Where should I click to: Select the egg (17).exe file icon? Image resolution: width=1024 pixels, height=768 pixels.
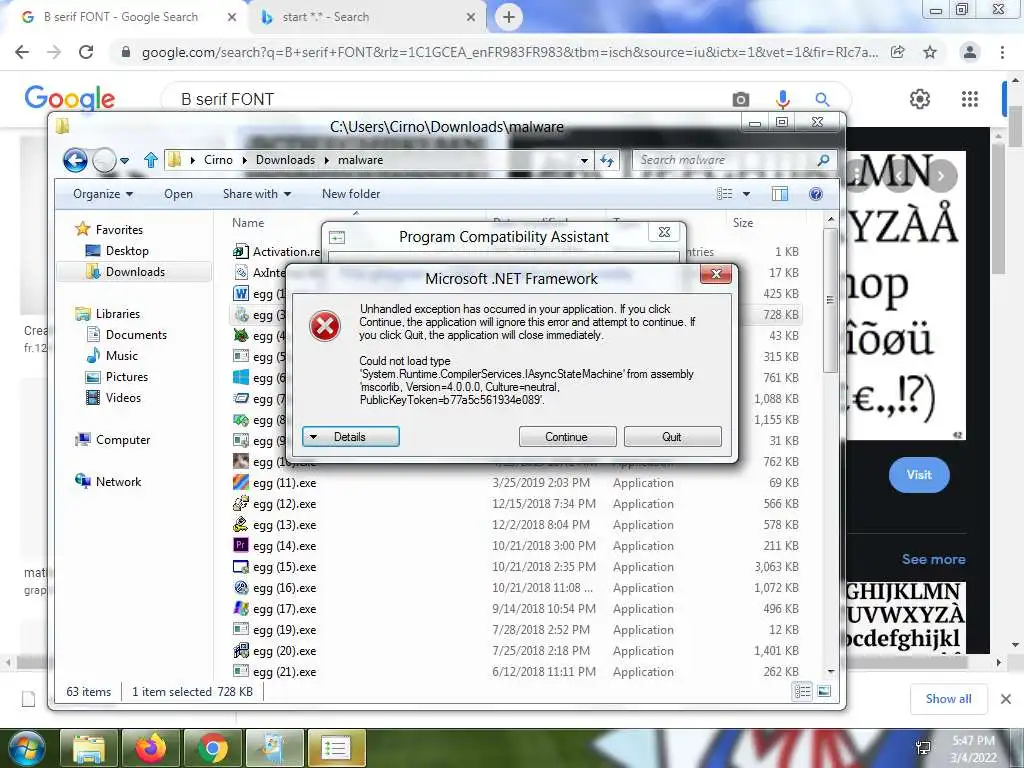point(241,609)
